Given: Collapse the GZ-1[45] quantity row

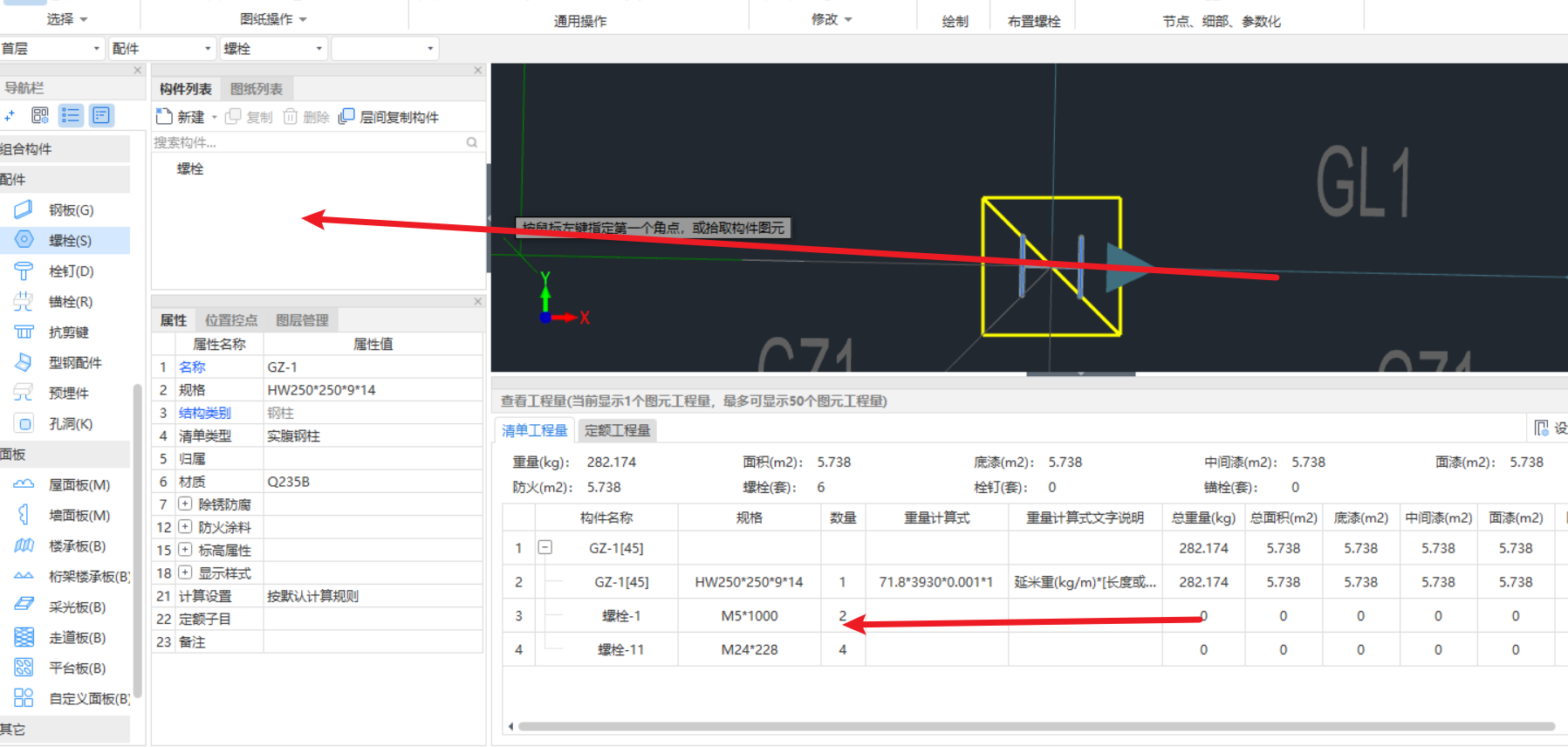Looking at the screenshot, I should point(544,547).
